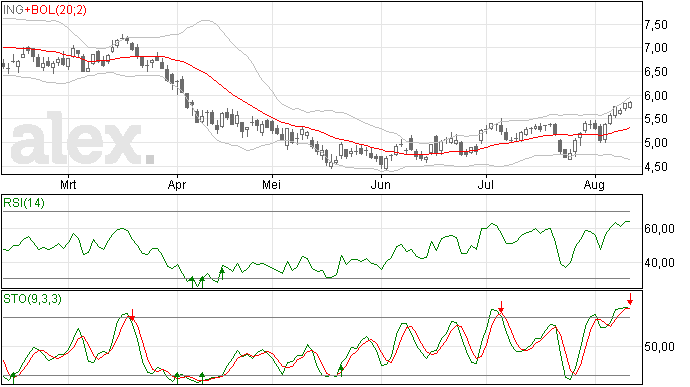Click the 5,50 price axis value
This screenshot has height=387, width=690.
click(x=656, y=119)
